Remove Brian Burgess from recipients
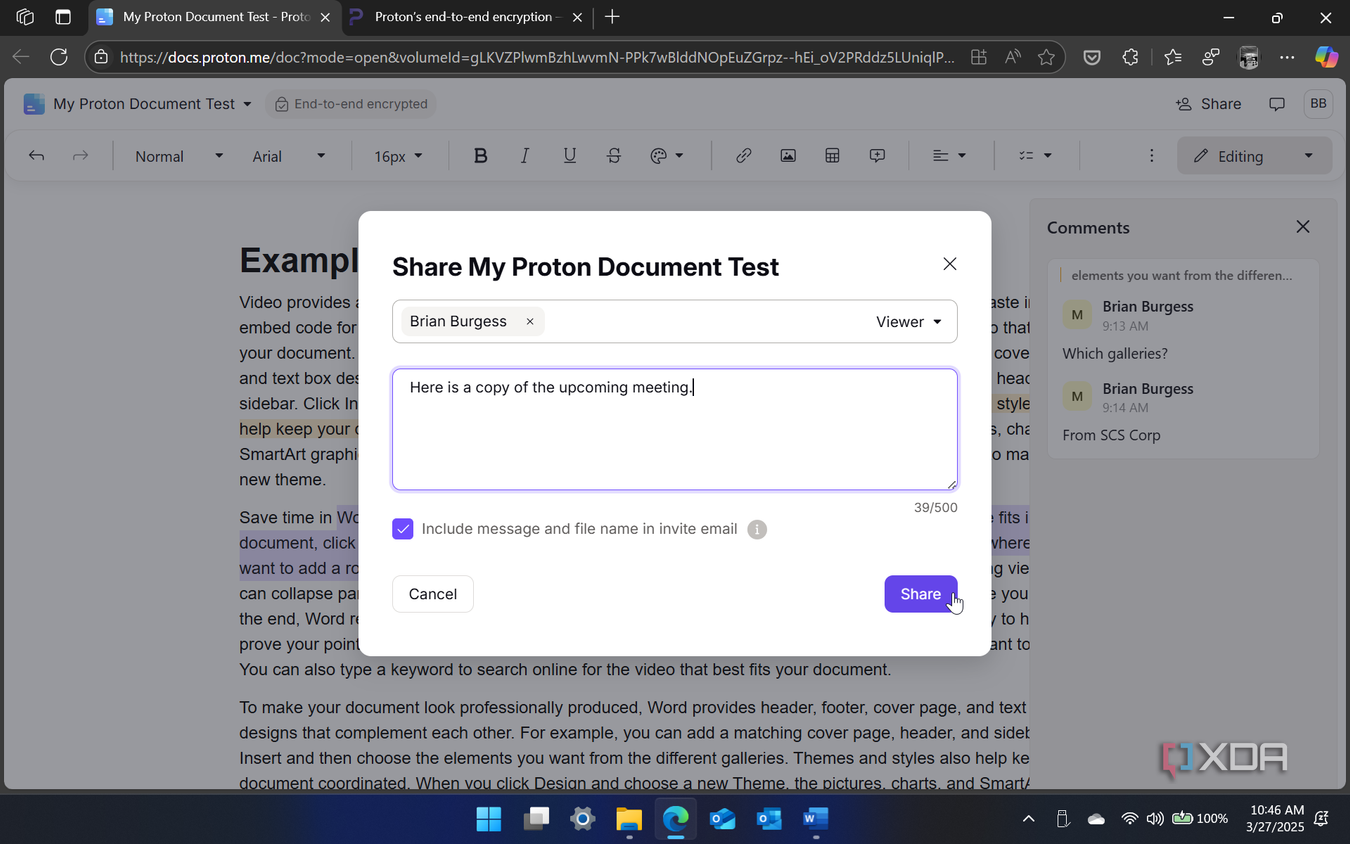The height and width of the screenshot is (844, 1350). (530, 322)
